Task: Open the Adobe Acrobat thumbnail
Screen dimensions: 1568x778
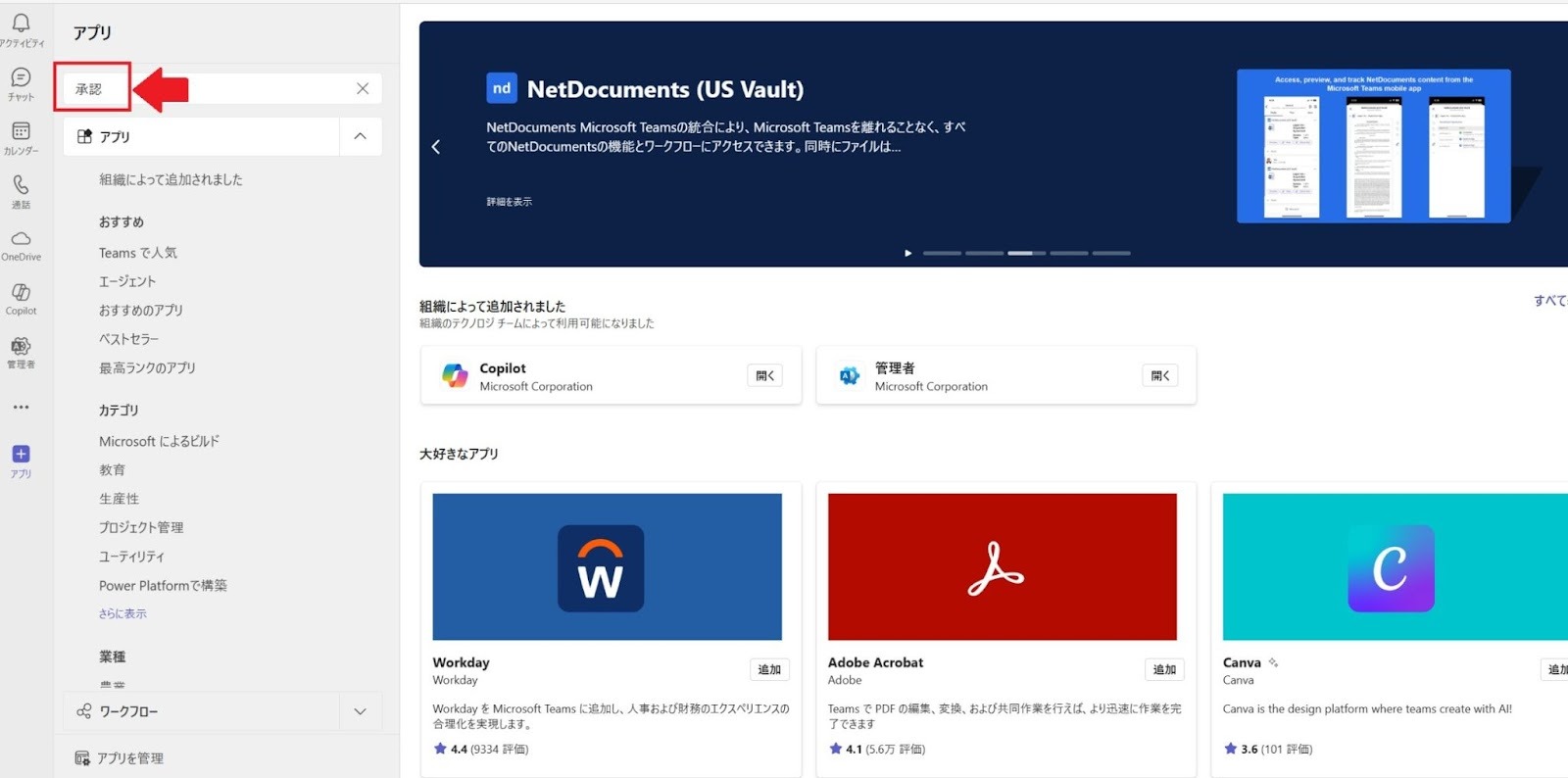Action: tap(1003, 566)
